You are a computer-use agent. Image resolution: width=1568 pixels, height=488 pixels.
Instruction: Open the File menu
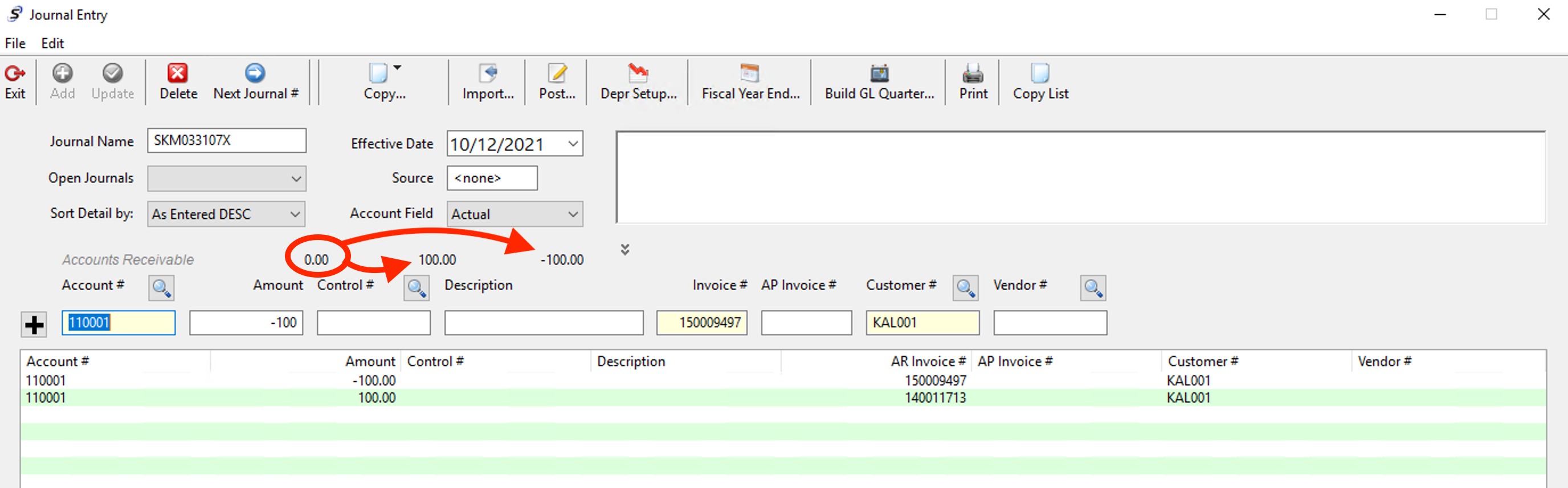(15, 43)
